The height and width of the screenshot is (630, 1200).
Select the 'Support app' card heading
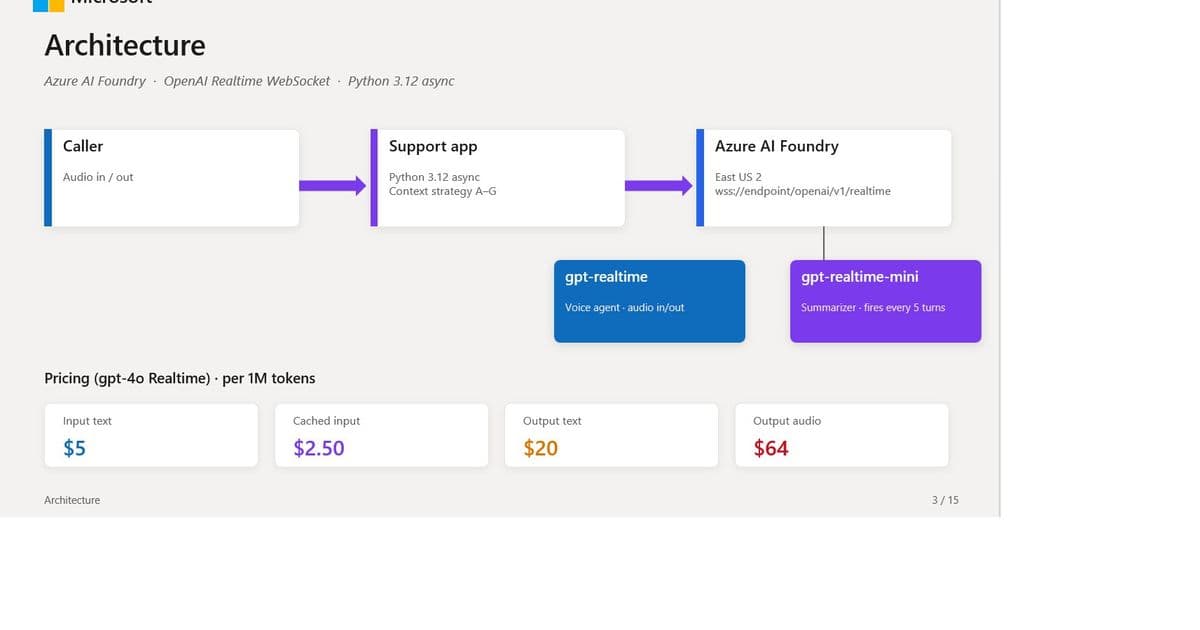(x=433, y=146)
